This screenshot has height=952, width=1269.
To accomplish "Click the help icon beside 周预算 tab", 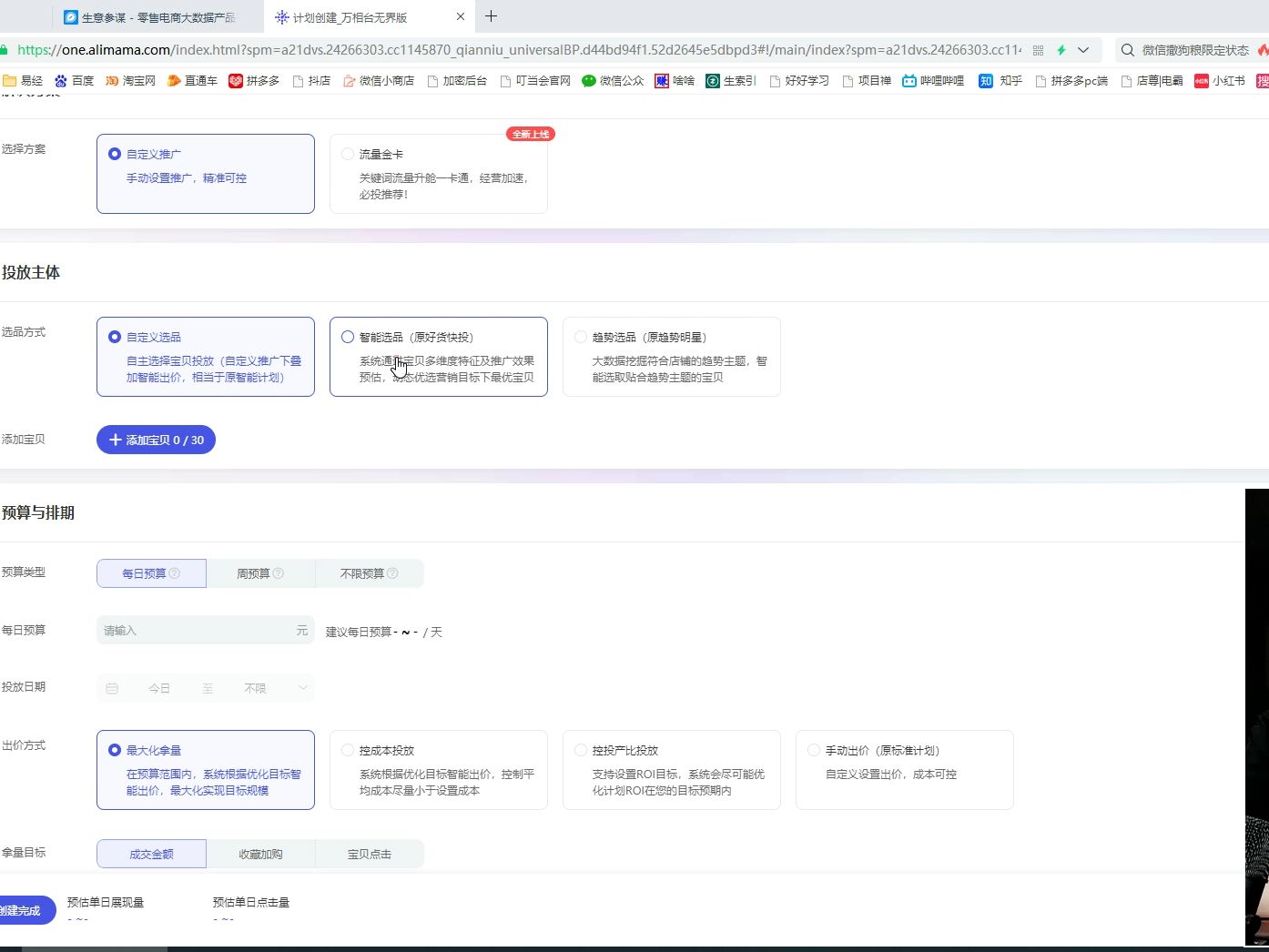I will click(x=279, y=573).
